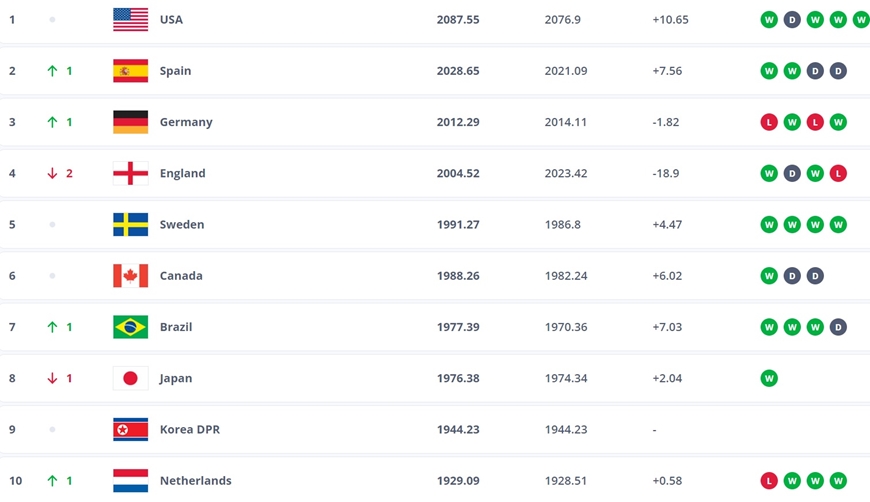
Task: Open the Netherlands team link
Action: click(195, 480)
